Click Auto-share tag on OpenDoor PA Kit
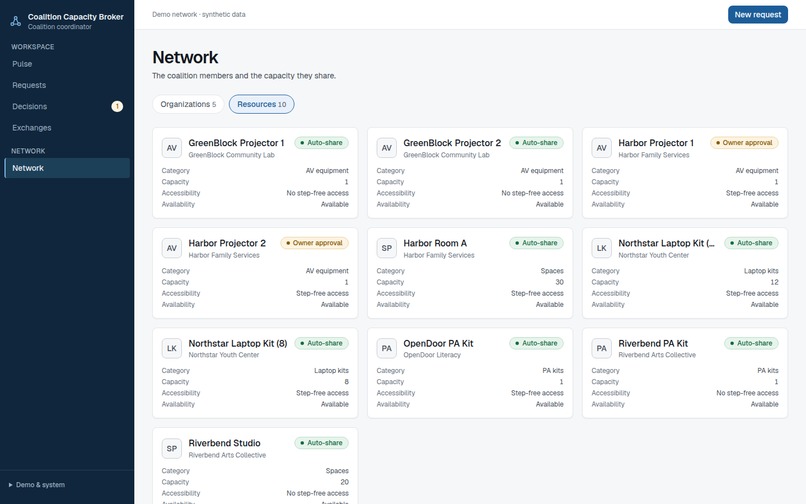The width and height of the screenshot is (806, 504). coord(536,343)
